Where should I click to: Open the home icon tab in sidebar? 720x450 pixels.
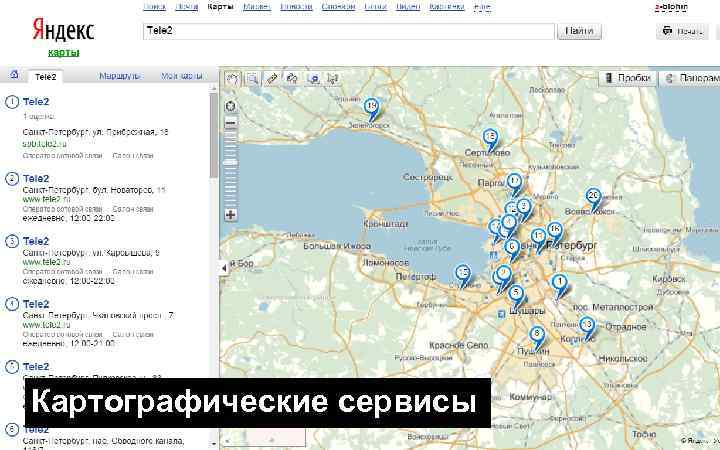pyautogui.click(x=14, y=74)
